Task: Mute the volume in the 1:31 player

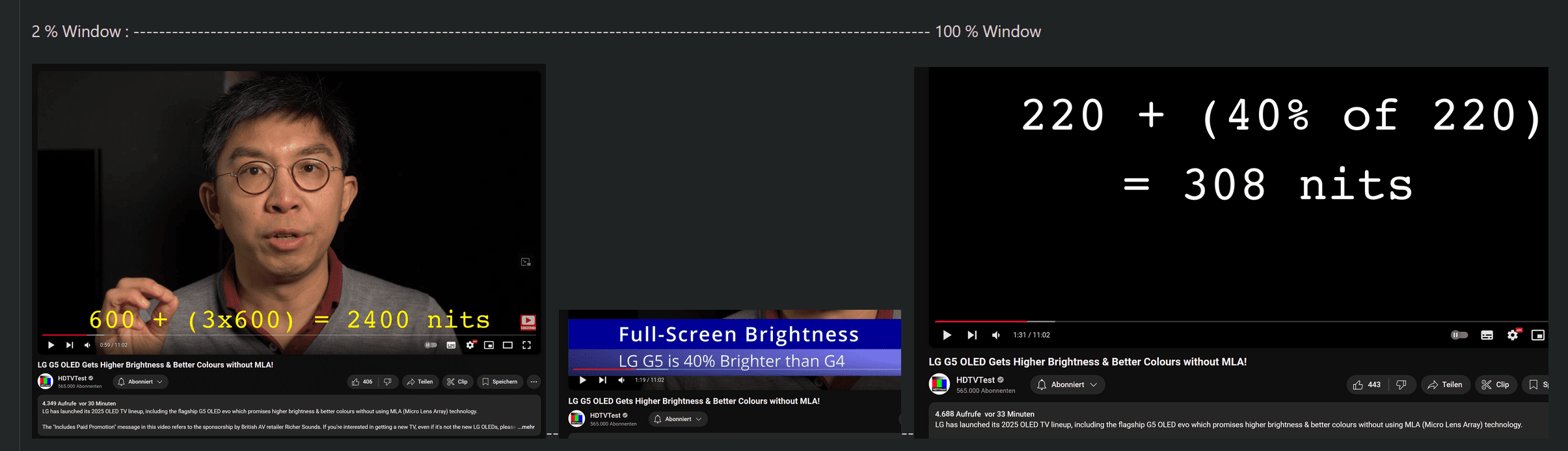Action: (x=996, y=335)
